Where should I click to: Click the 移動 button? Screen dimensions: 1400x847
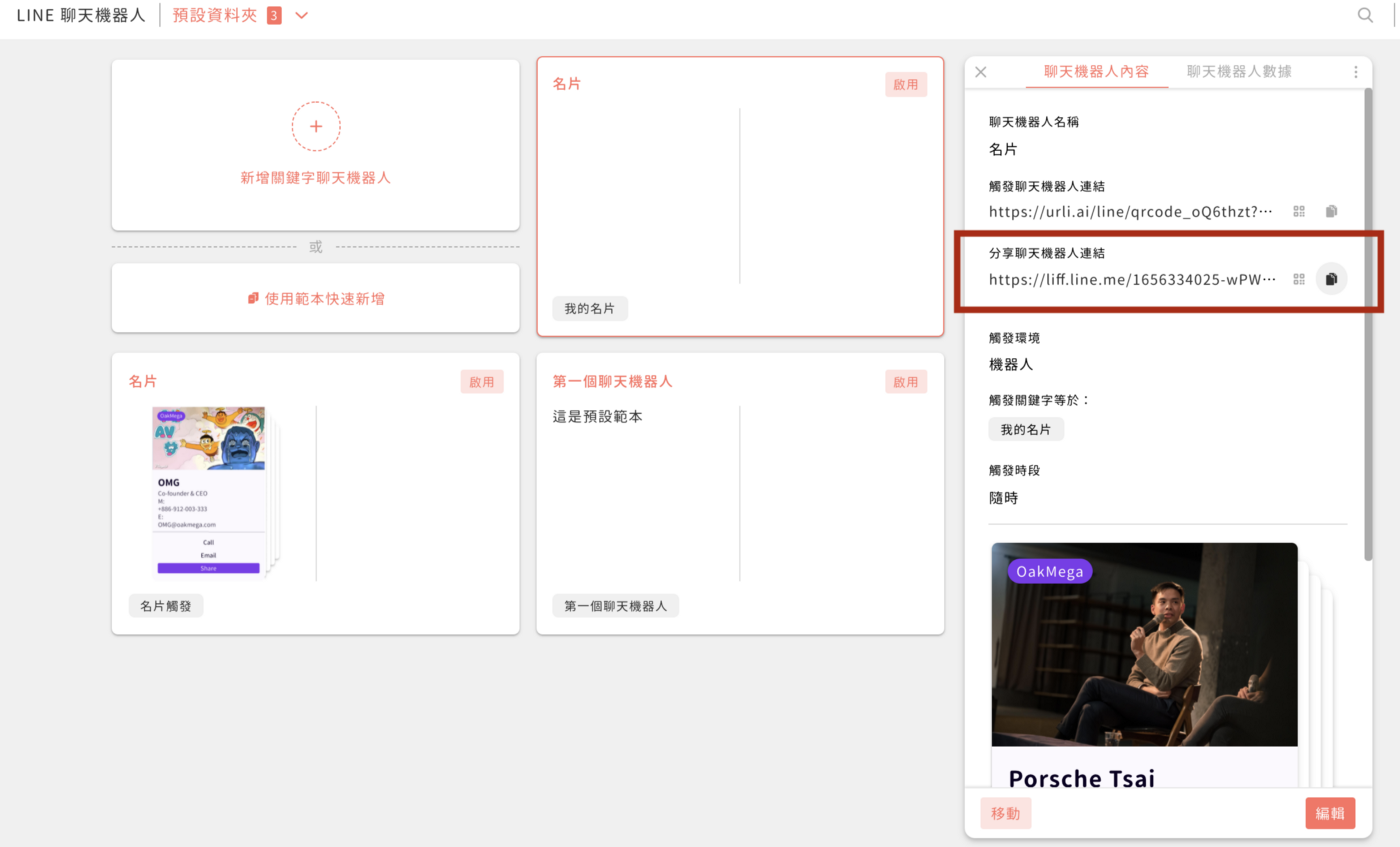[x=1006, y=813]
